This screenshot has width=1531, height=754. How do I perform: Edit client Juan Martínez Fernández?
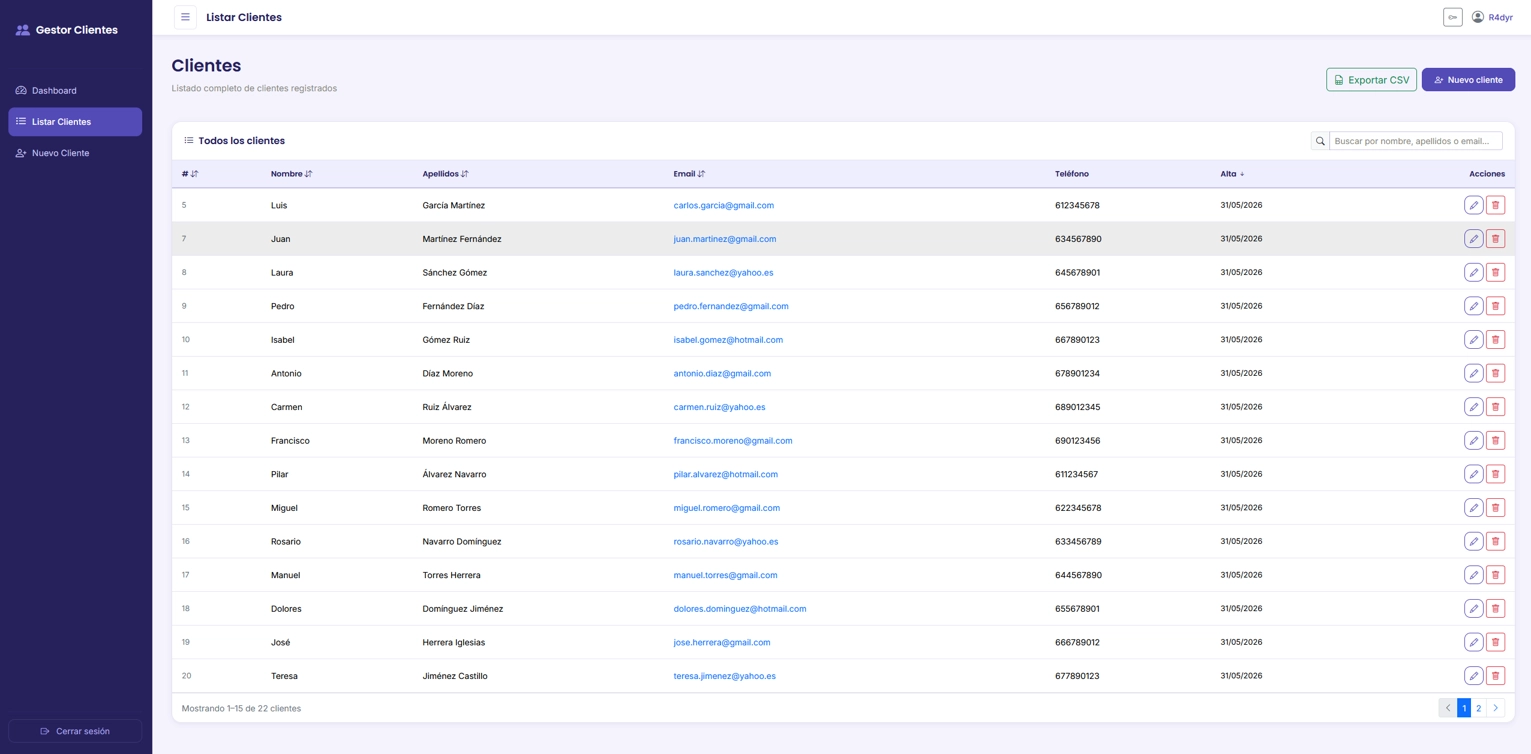pyautogui.click(x=1474, y=239)
